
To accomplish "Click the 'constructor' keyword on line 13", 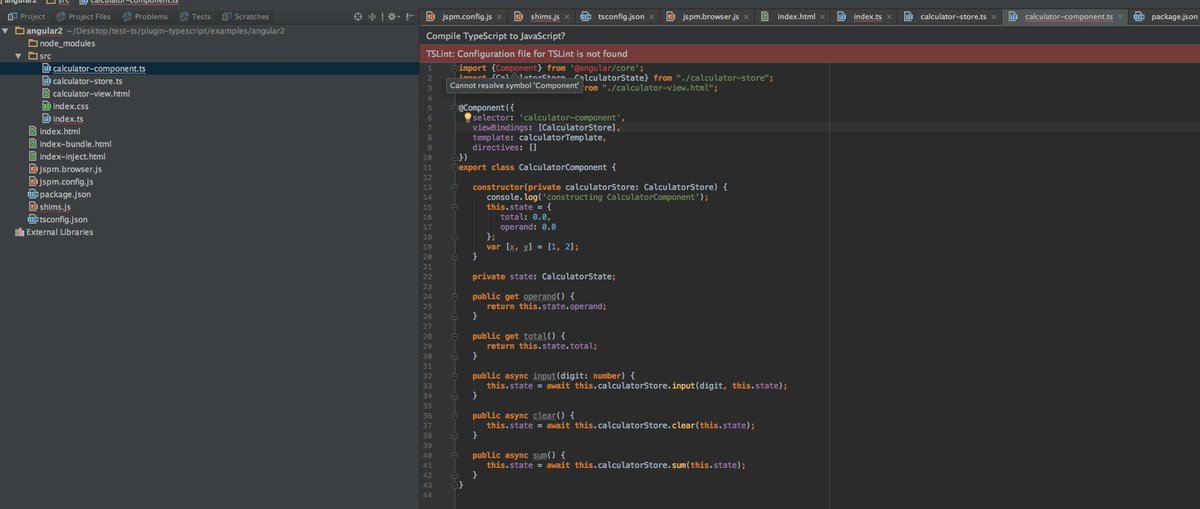I will pyautogui.click(x=498, y=187).
